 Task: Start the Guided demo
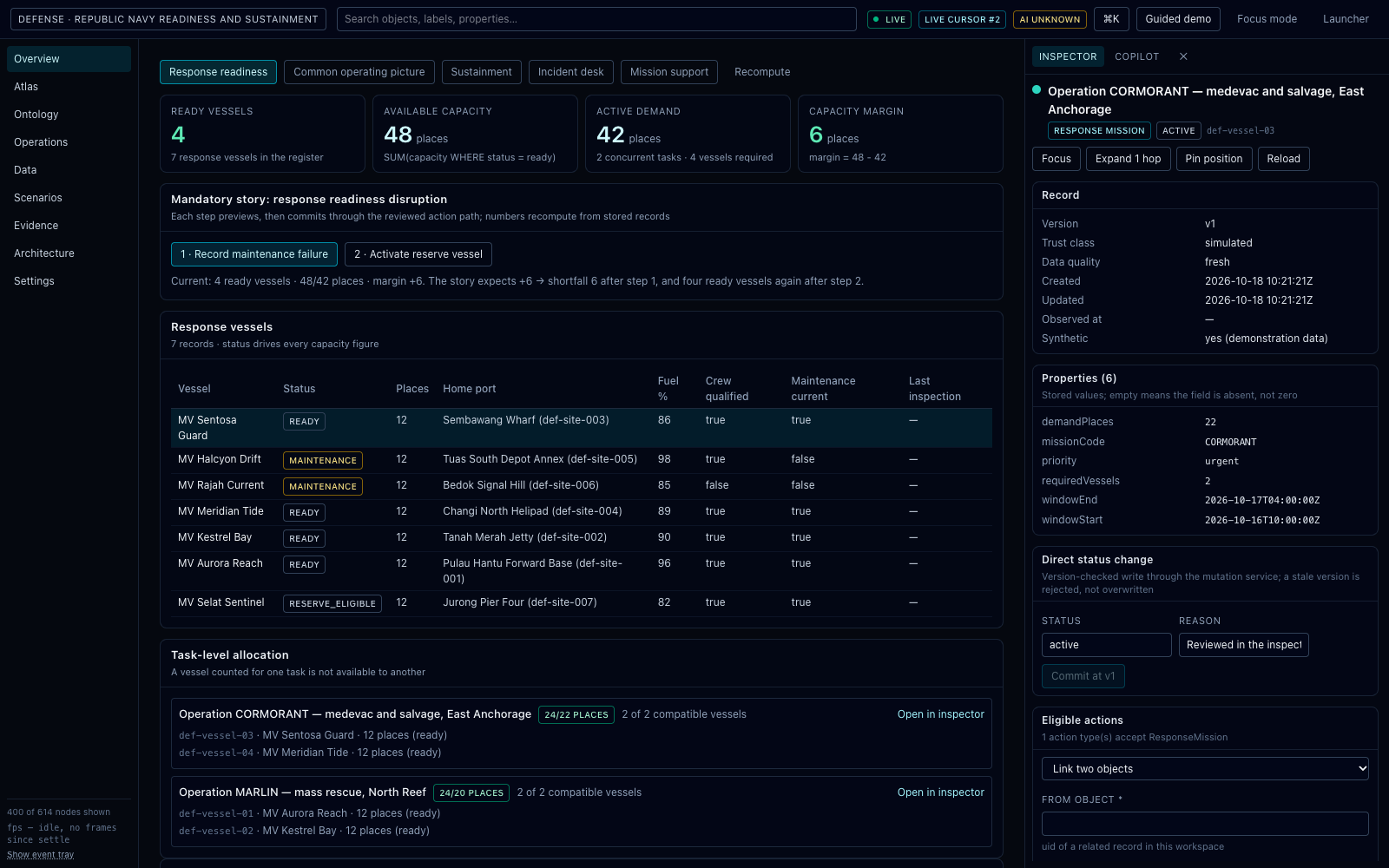[1178, 19]
